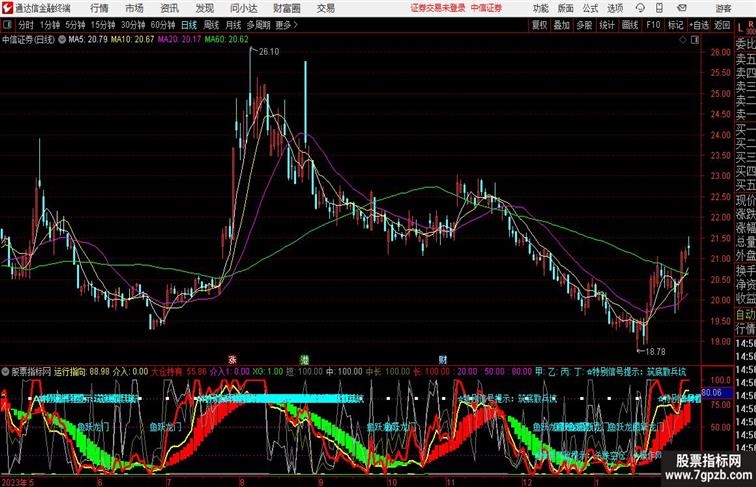756x487 pixels.
Task: Expand the 更多 periods list
Action: click(287, 25)
